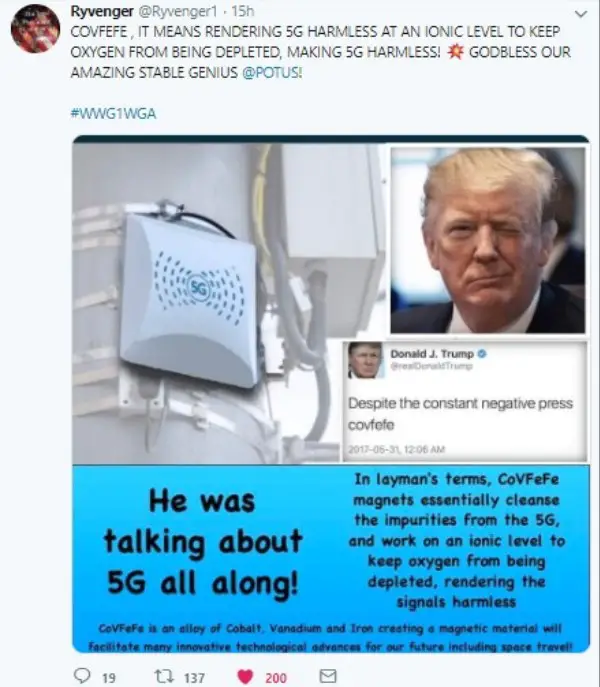
Task: Click the retweet count 137
Action: (194, 678)
